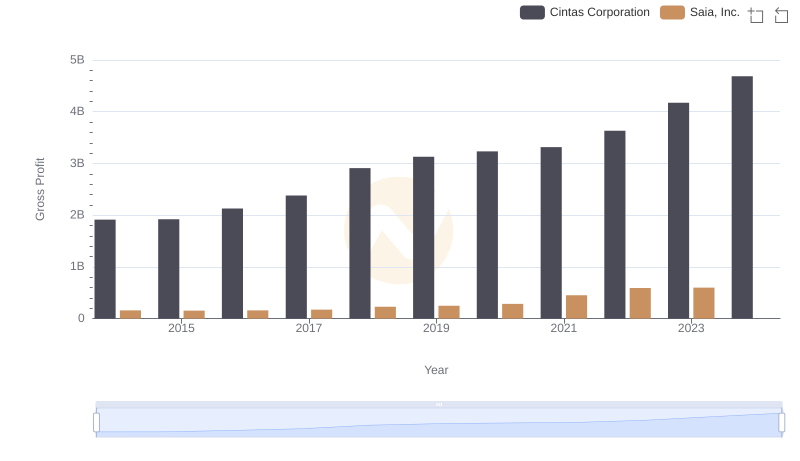Image resolution: width=800 pixels, height=461 pixels.
Task: Click the Cintas bar for 2016
Action: click(232, 263)
